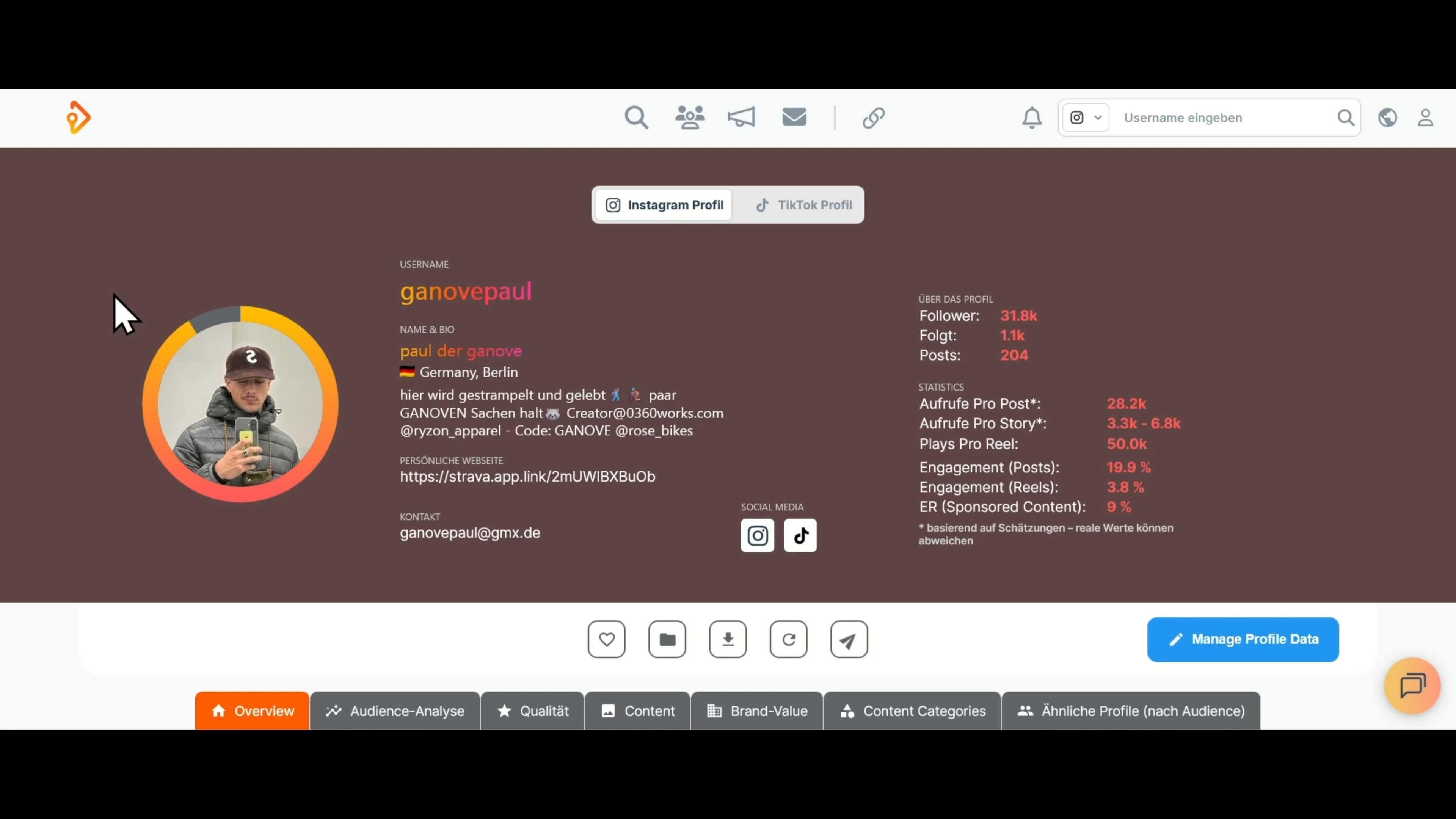Open the notifications bell

1032,118
